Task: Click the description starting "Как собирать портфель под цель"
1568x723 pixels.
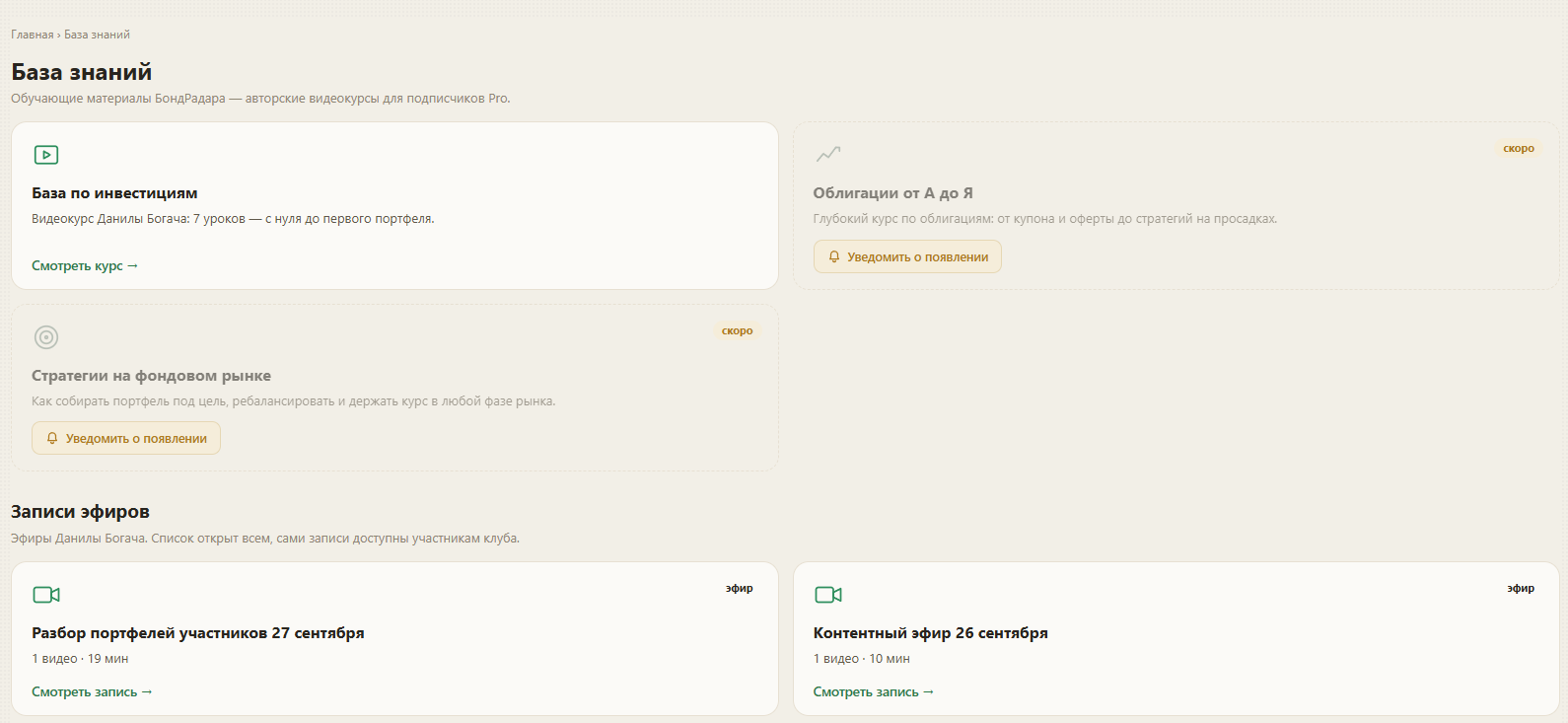Action: point(294,401)
